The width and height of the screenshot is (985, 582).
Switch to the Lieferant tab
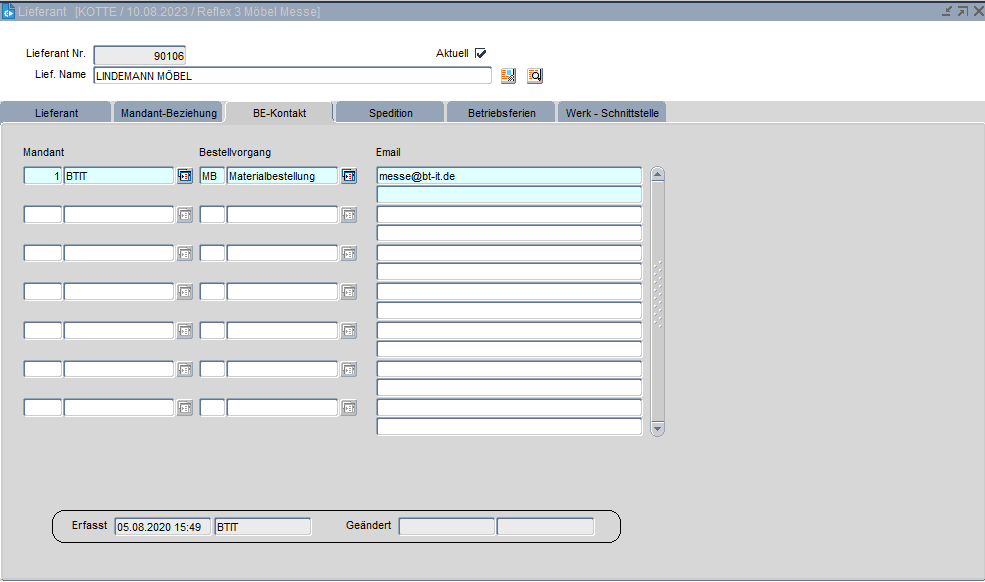click(57, 113)
